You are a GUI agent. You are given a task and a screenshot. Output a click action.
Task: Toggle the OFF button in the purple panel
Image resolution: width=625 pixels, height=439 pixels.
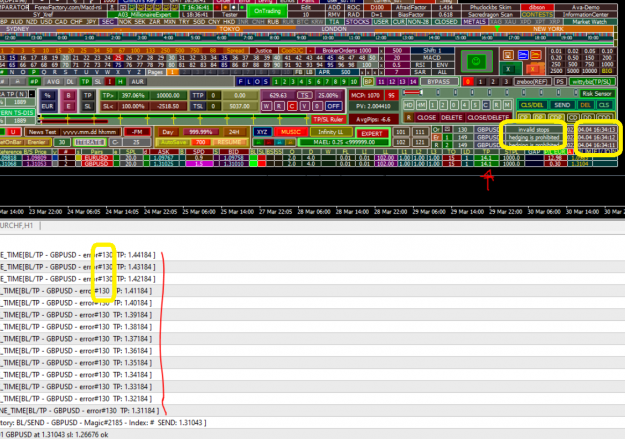[x=333, y=106]
